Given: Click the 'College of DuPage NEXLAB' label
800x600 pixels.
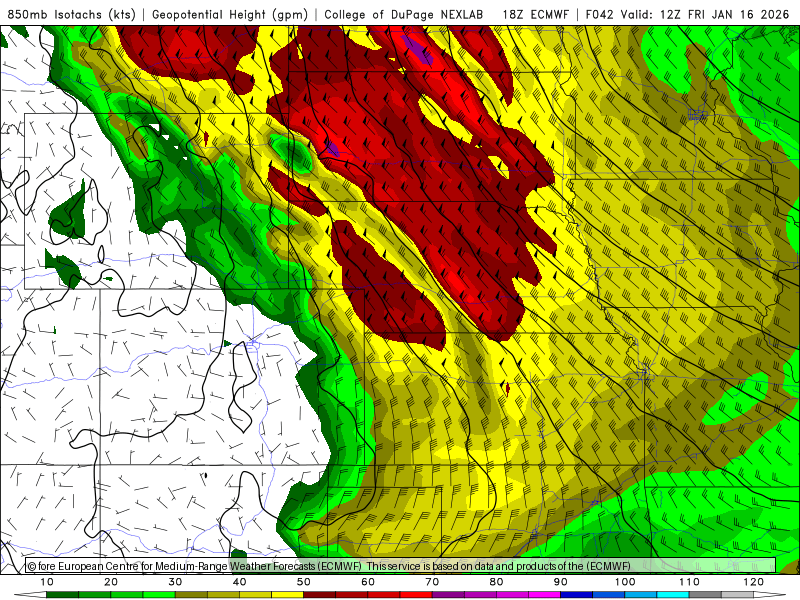Looking at the screenshot, I should point(404,15).
